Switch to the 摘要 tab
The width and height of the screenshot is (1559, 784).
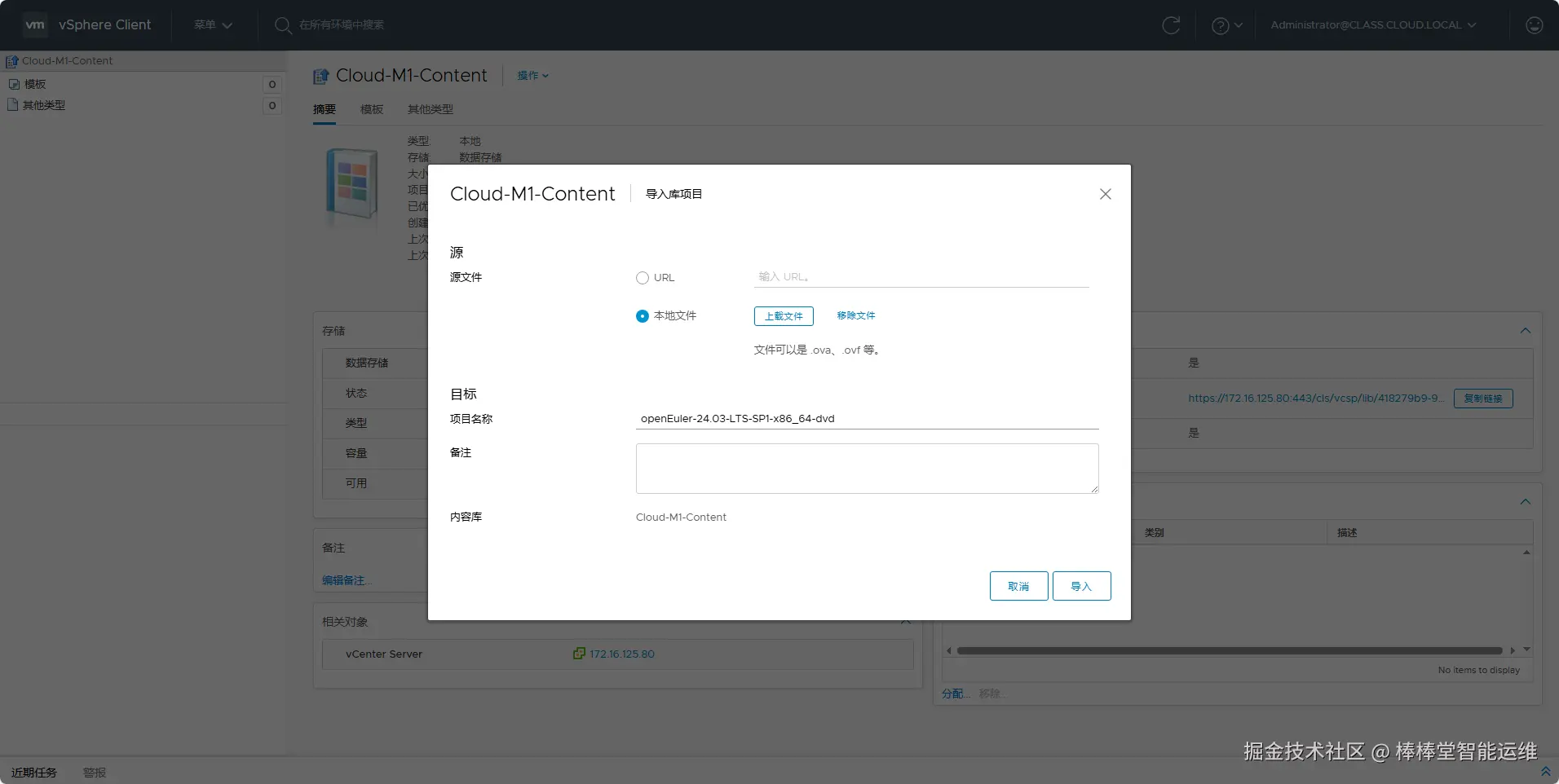click(325, 109)
